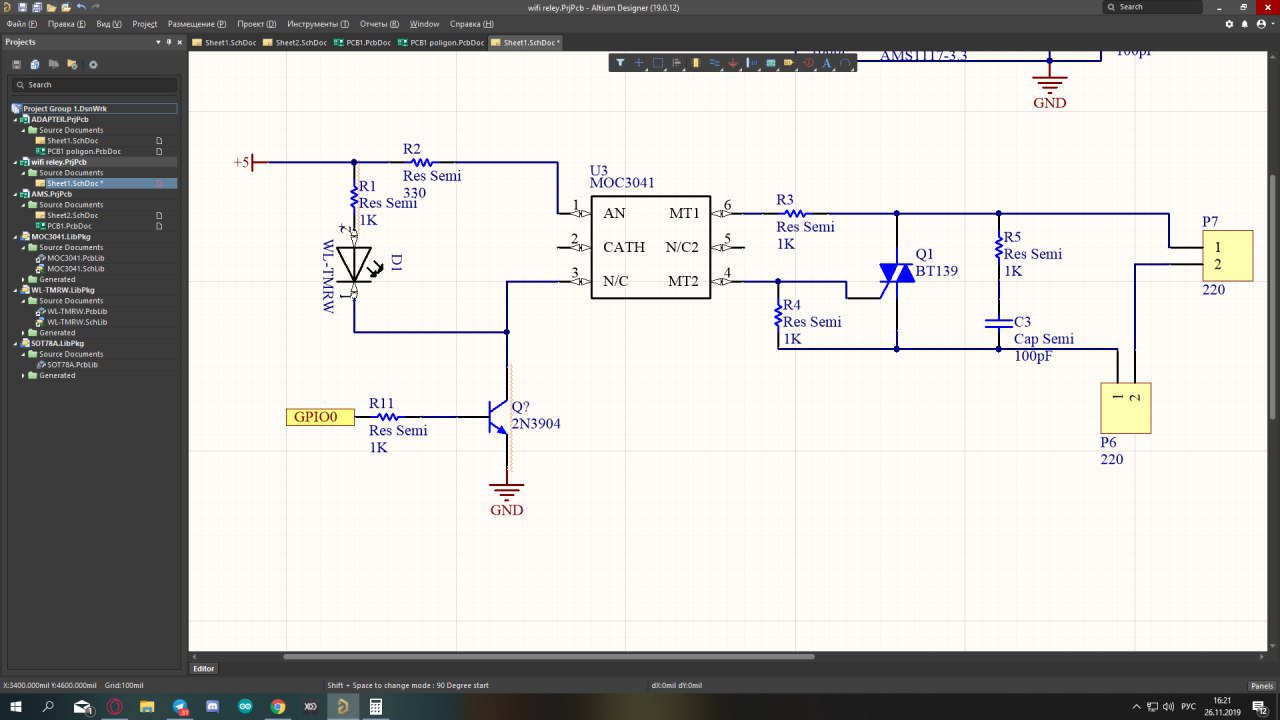Click the selection filter funnel icon
The height and width of the screenshot is (720, 1280).
[x=620, y=63]
